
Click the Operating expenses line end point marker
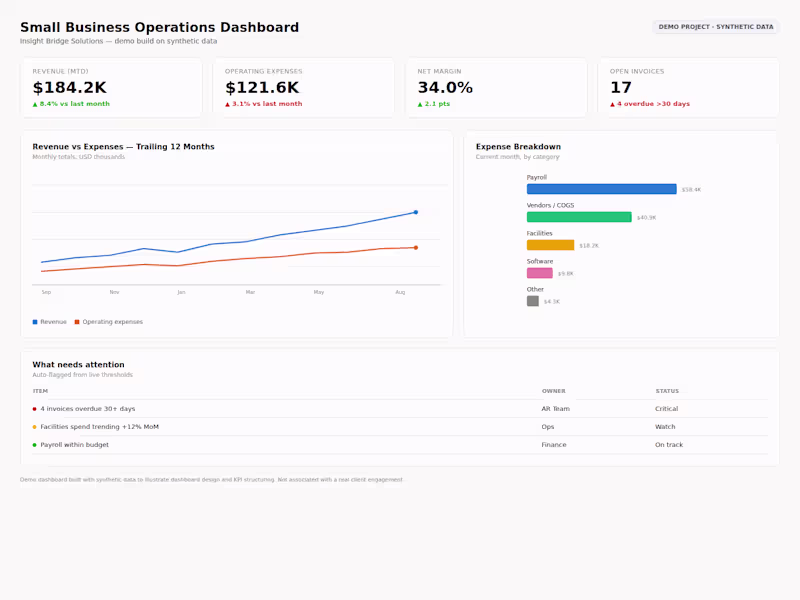tap(416, 248)
